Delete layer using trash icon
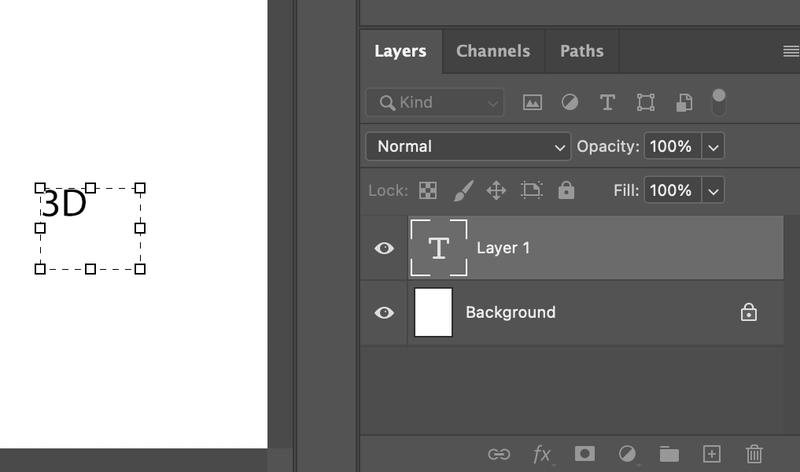Viewport: 800px width, 472px height. [x=755, y=454]
